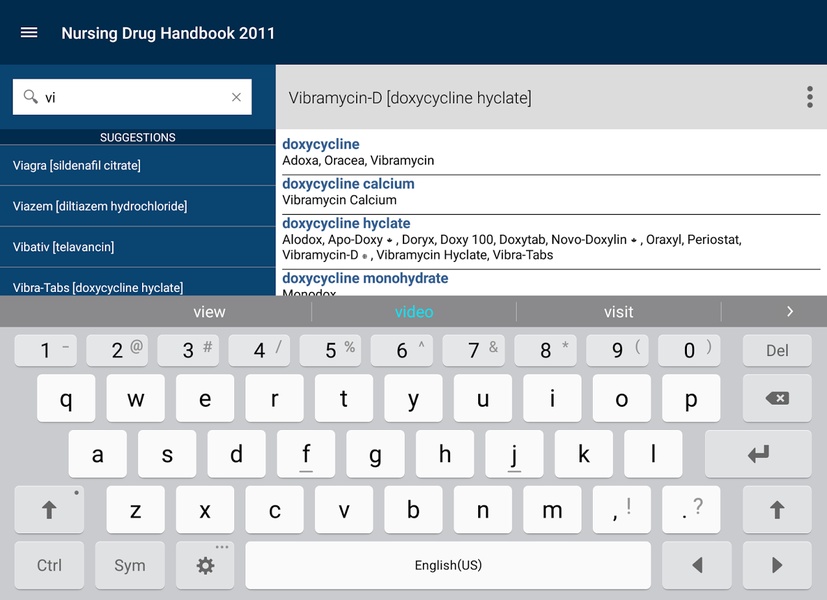Tap the English(US) space bar
This screenshot has height=600, width=827.
click(448, 565)
